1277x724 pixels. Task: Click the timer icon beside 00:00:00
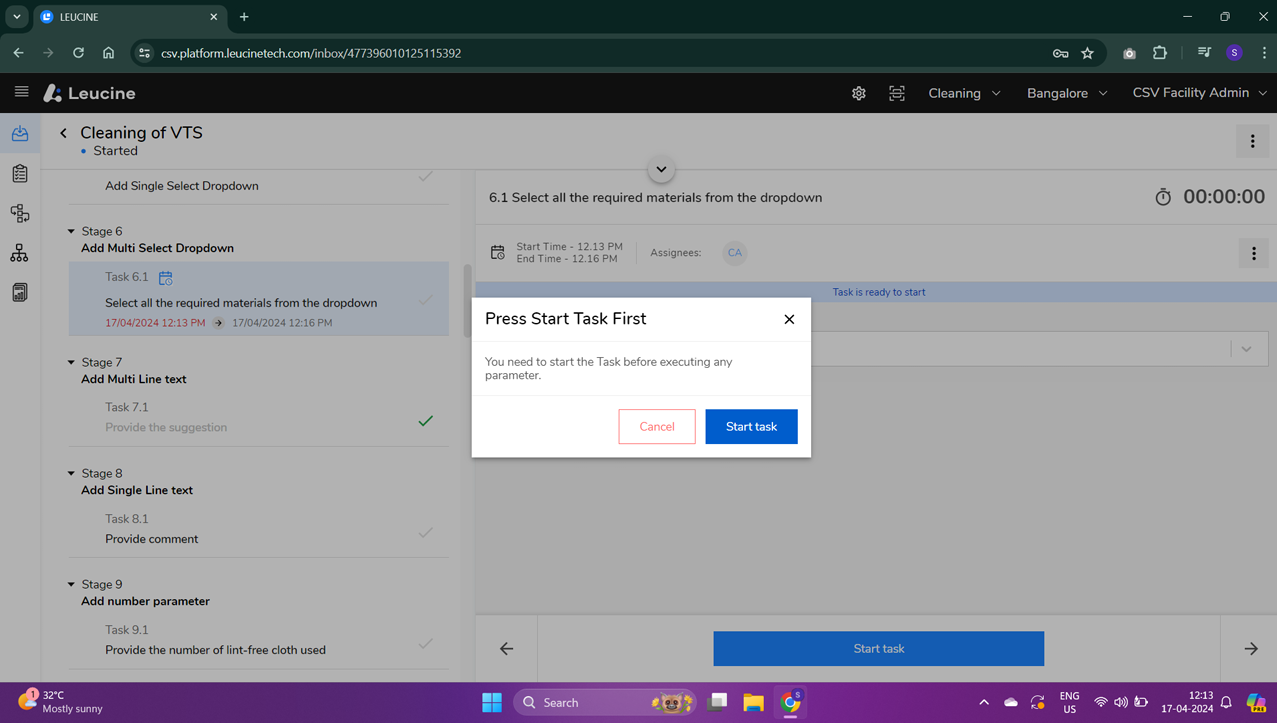pyautogui.click(x=1163, y=197)
